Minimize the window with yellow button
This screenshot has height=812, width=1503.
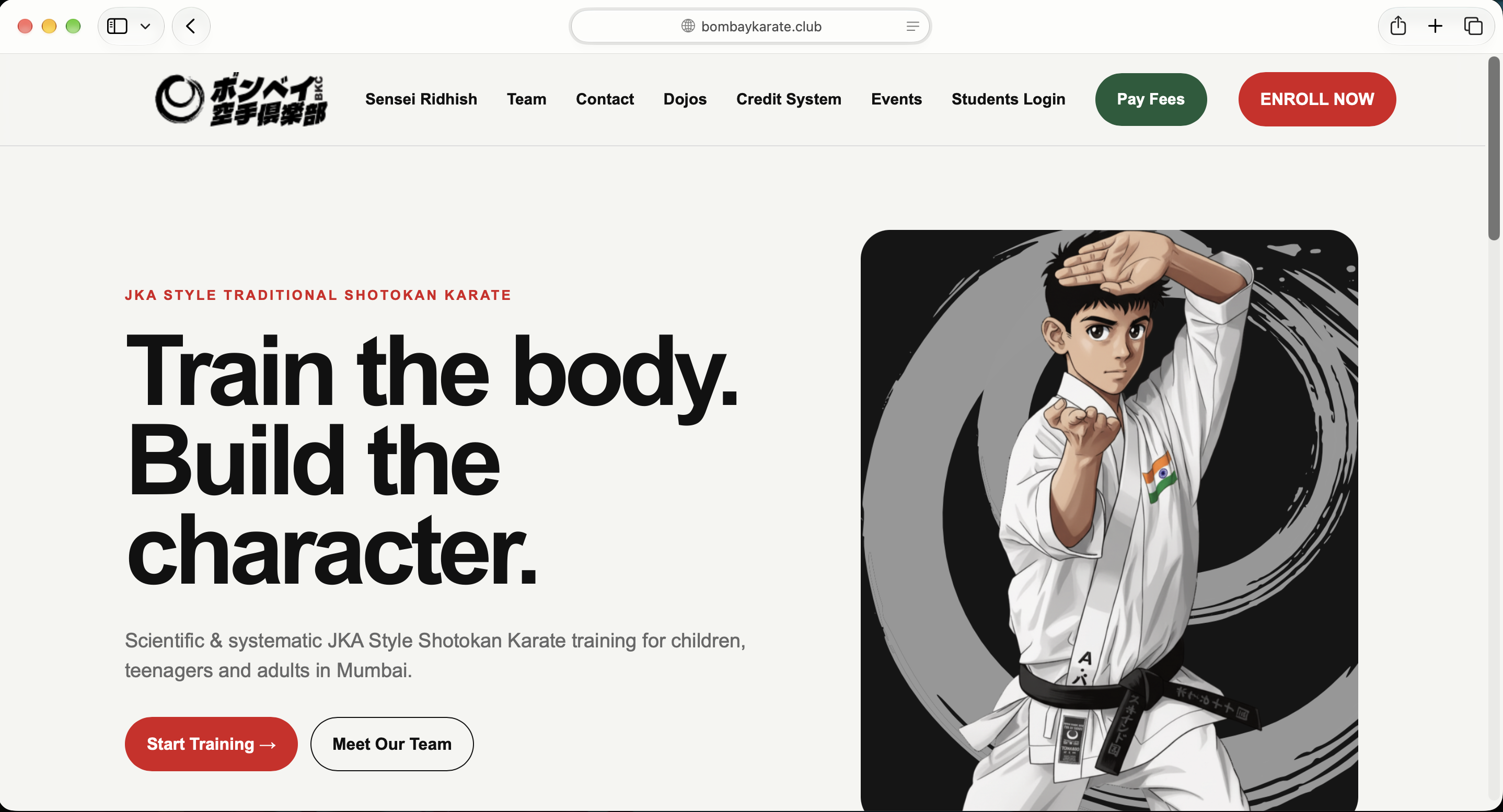click(x=49, y=26)
